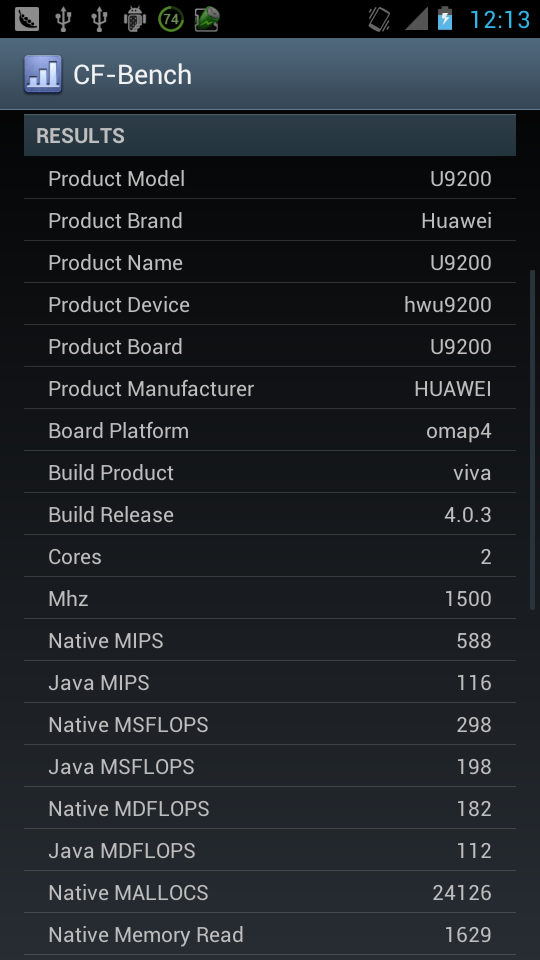Image resolution: width=540 pixels, height=960 pixels.
Task: Tap the signal strength indicator
Action: coord(416,19)
